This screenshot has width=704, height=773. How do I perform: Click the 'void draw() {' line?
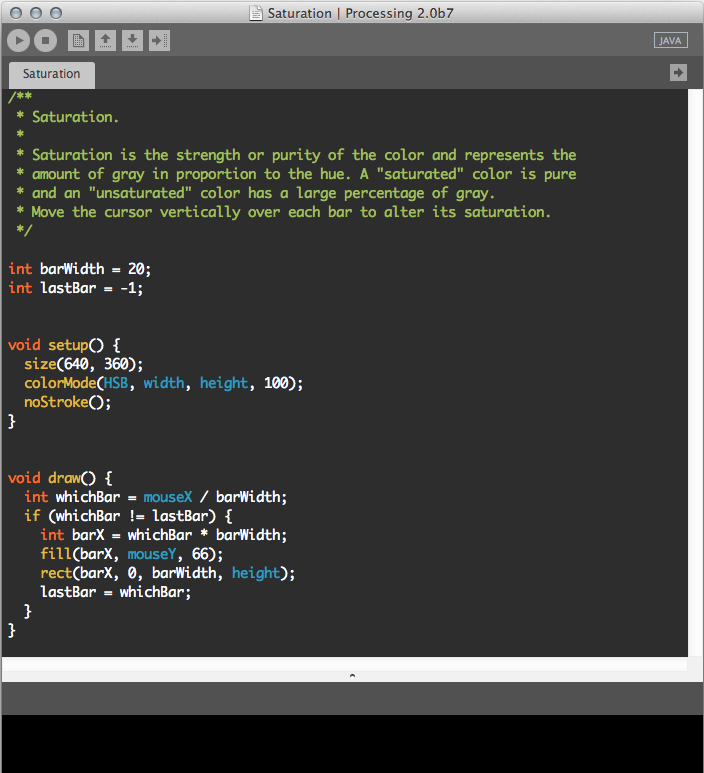pyautogui.click(x=60, y=478)
